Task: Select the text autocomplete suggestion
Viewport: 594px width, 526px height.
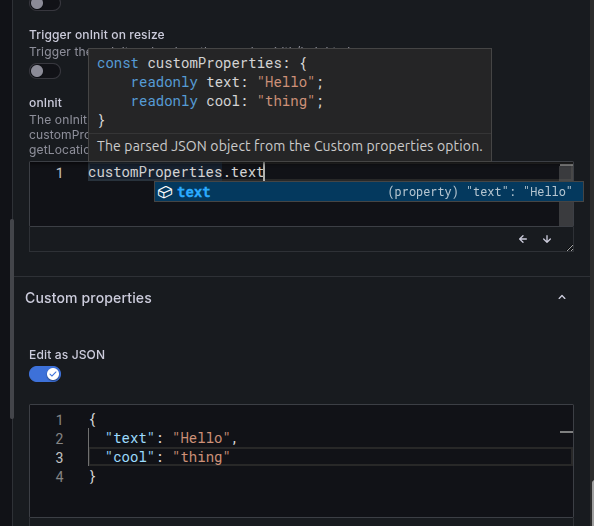Action: click(369, 192)
